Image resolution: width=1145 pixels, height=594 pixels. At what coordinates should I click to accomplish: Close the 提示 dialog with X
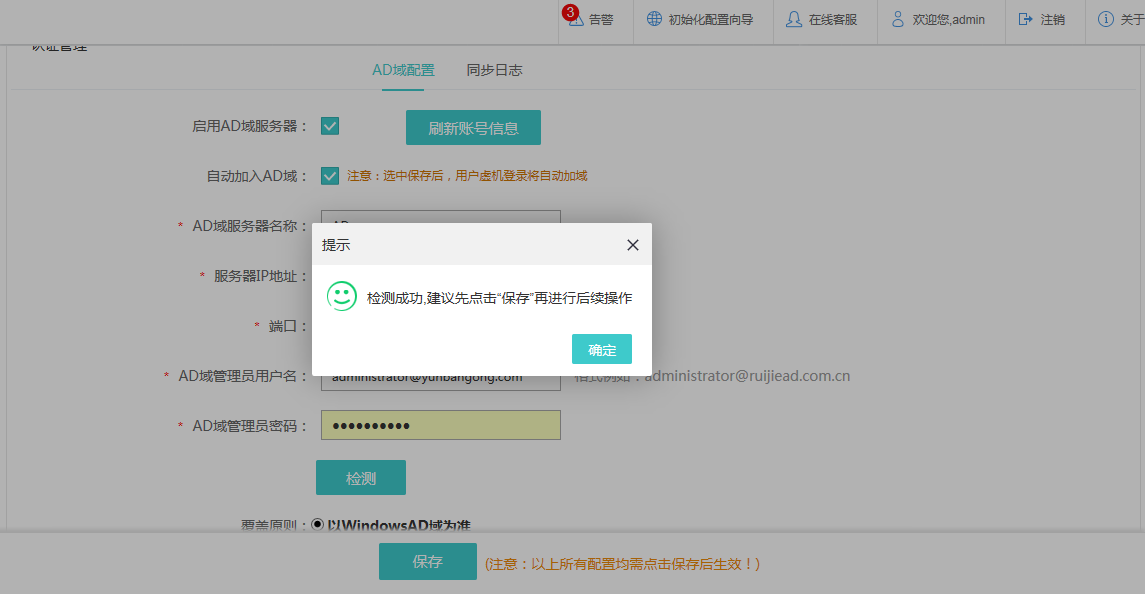click(632, 245)
